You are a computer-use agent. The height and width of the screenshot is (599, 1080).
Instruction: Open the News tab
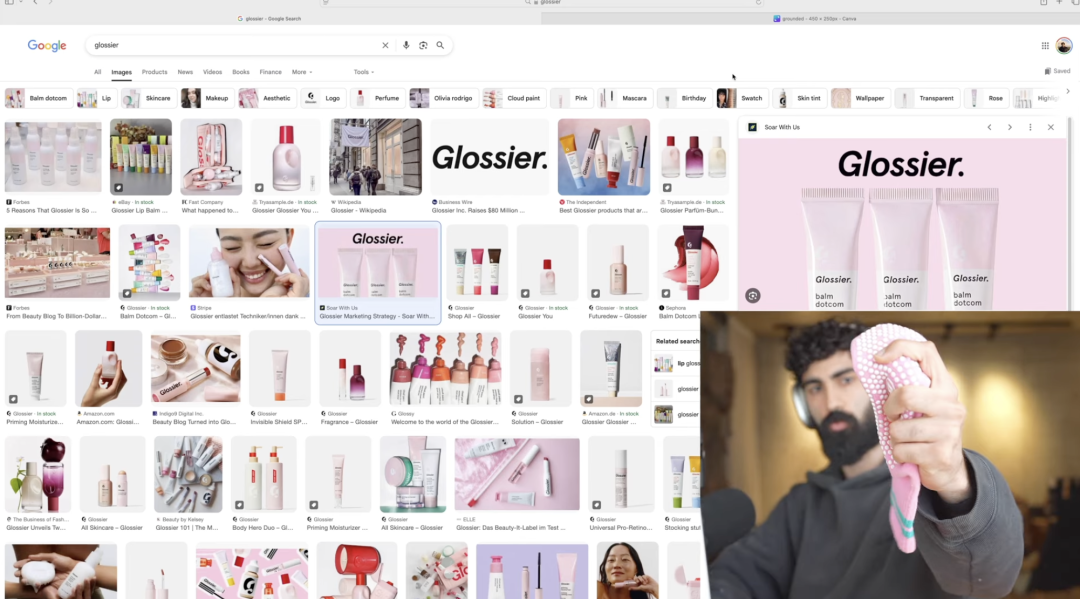185,72
